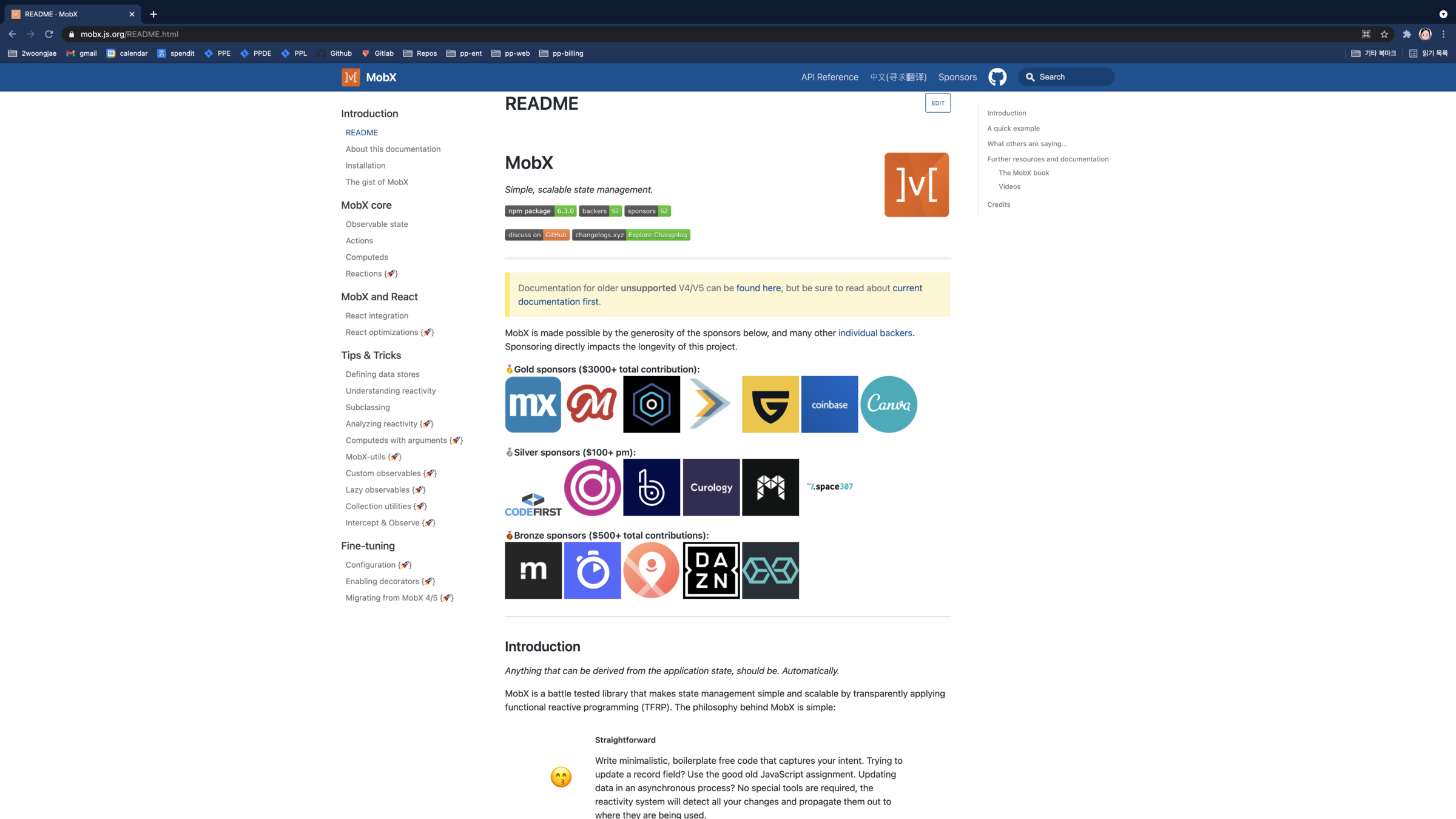Screen dimensions: 1456x819
Task: Open the GitHub icon in navbar
Action: tap(997, 77)
